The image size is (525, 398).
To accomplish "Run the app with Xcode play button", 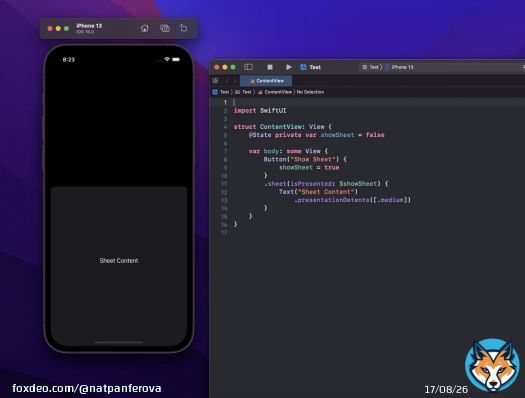I will 289,67.
